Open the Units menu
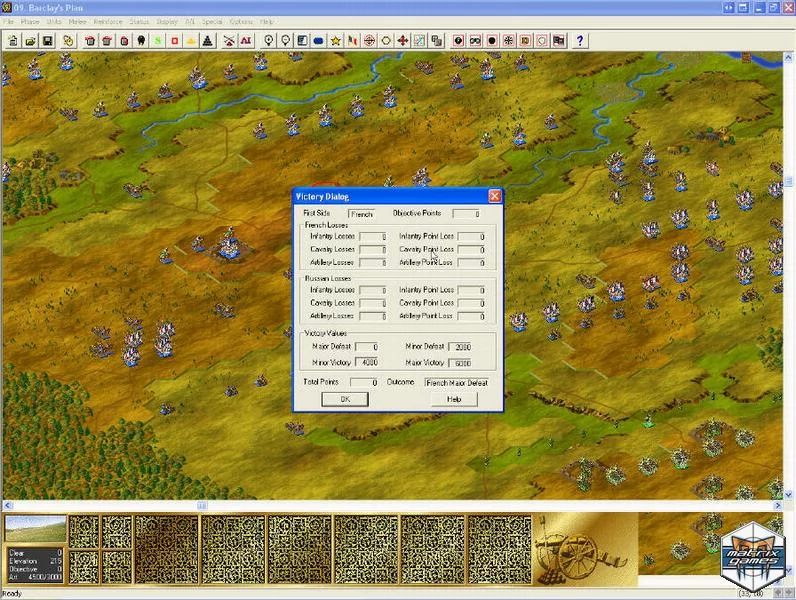This screenshot has height=600, width=796. [x=54, y=22]
